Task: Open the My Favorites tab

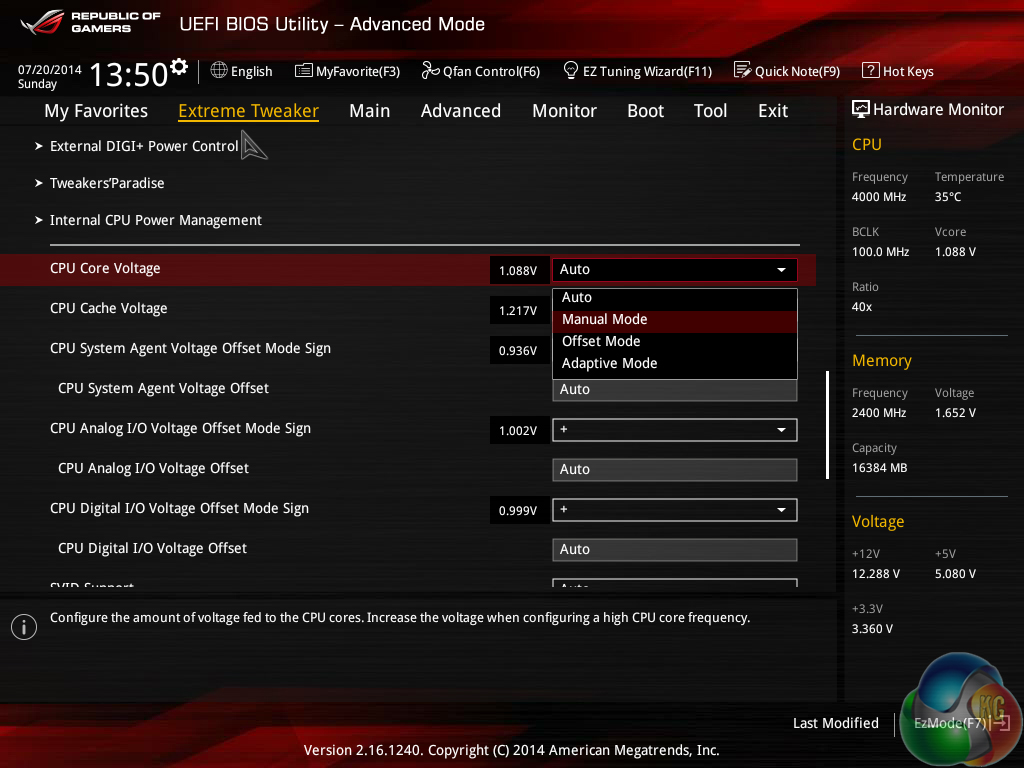Action: point(96,111)
